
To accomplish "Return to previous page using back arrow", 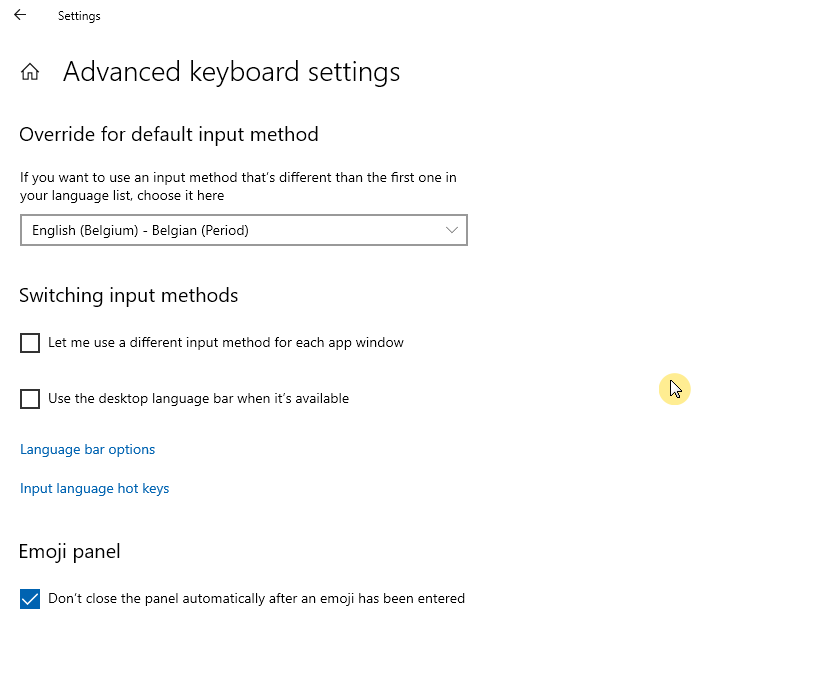I will pyautogui.click(x=20, y=15).
